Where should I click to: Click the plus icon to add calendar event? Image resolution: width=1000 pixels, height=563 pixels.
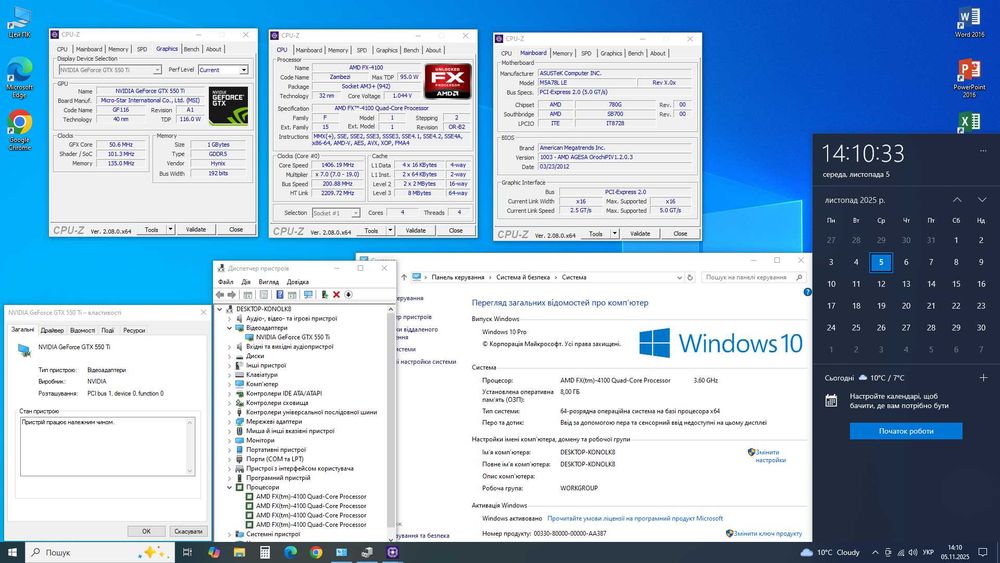point(983,377)
